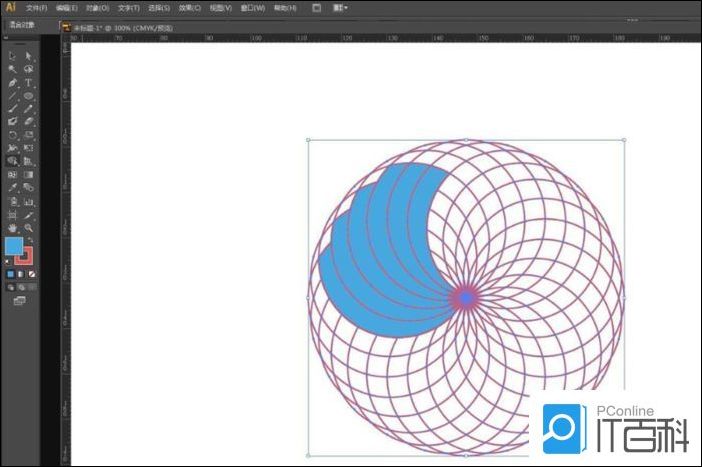This screenshot has height=467, width=702.
Task: Open the 文件(F) menu
Action: point(37,8)
